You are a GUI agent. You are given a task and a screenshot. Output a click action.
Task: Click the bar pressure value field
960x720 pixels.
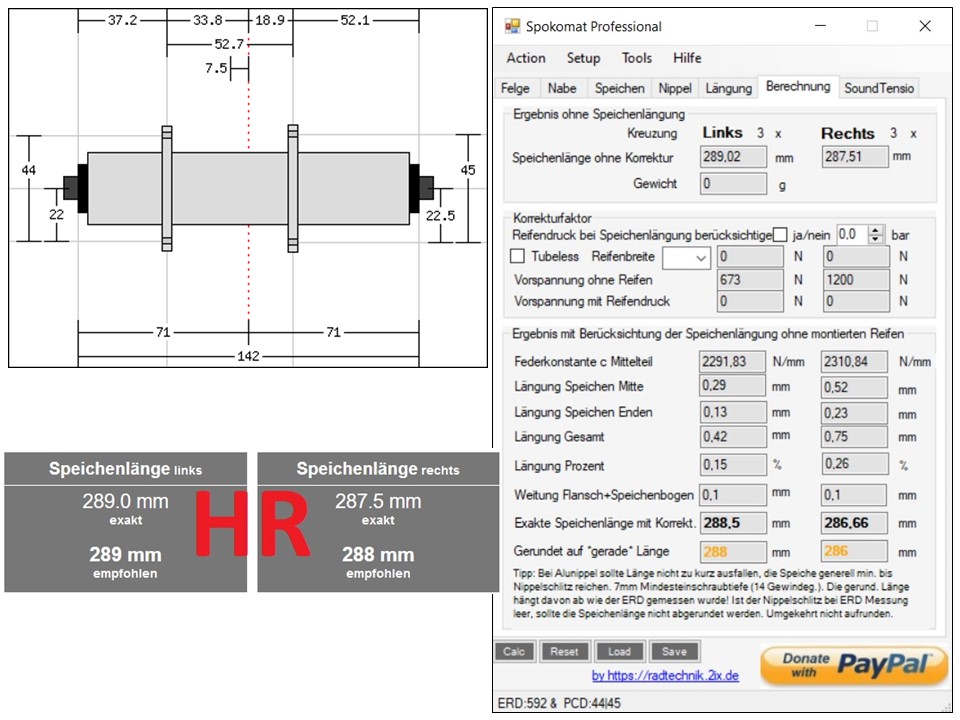[x=852, y=234]
